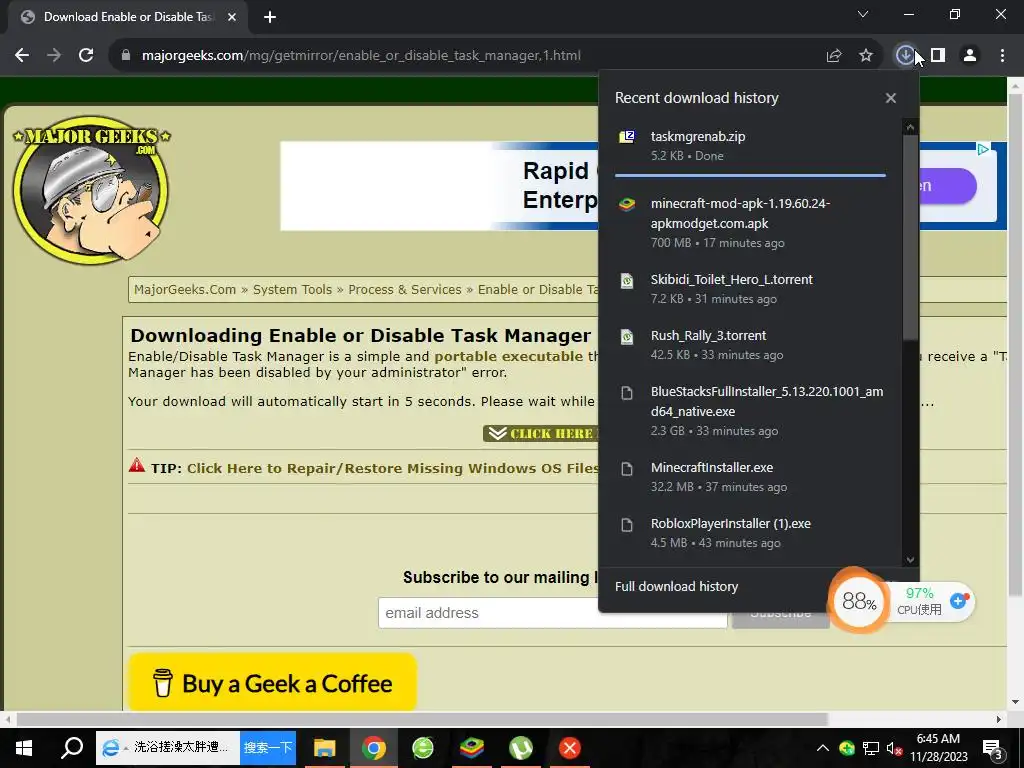Bookmark this page with the star icon
Image resolution: width=1024 pixels, height=768 pixels.
866,56
